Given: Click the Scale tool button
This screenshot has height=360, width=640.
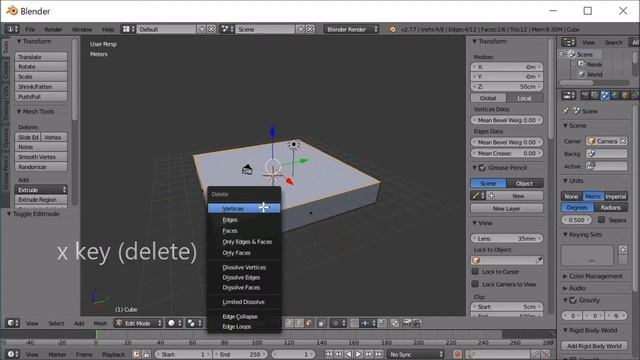Looking at the screenshot, I should [41, 77].
